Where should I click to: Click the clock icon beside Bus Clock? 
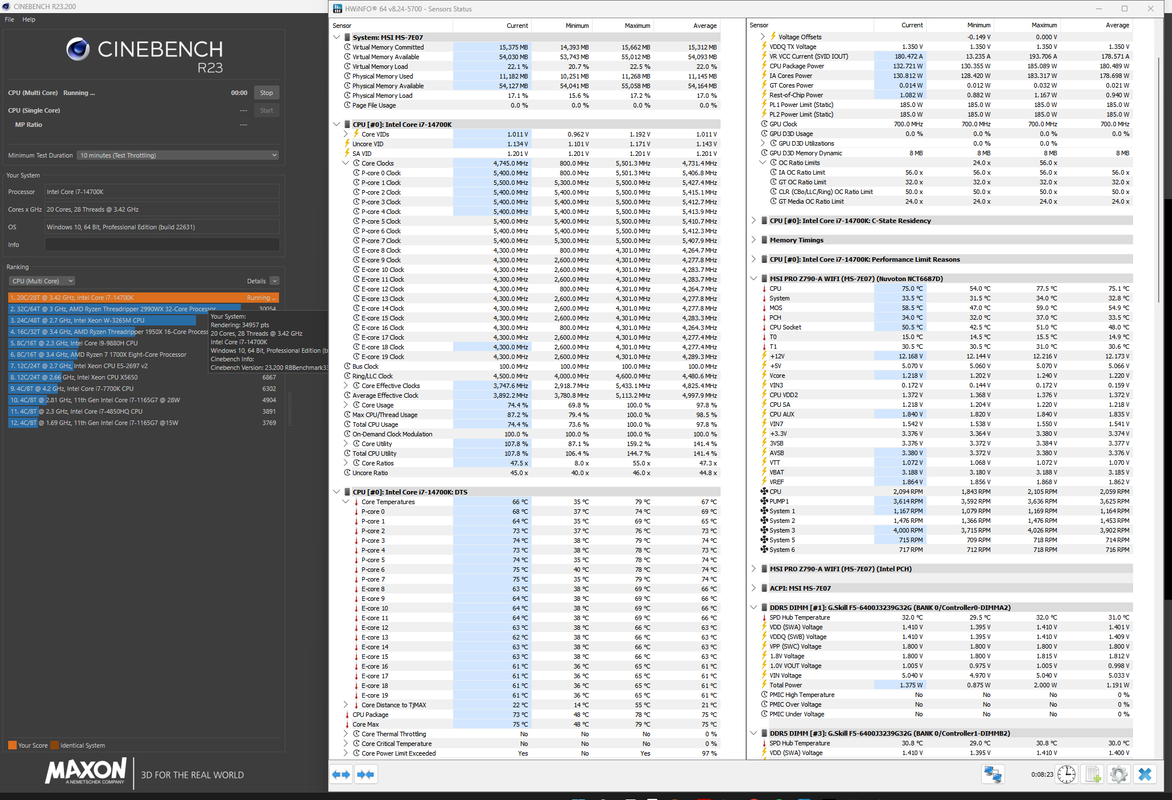pyautogui.click(x=348, y=366)
